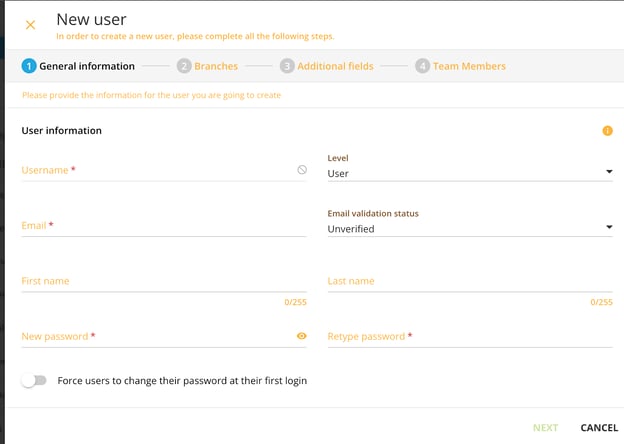Click step 2 circle icon for Branches

(x=184, y=66)
